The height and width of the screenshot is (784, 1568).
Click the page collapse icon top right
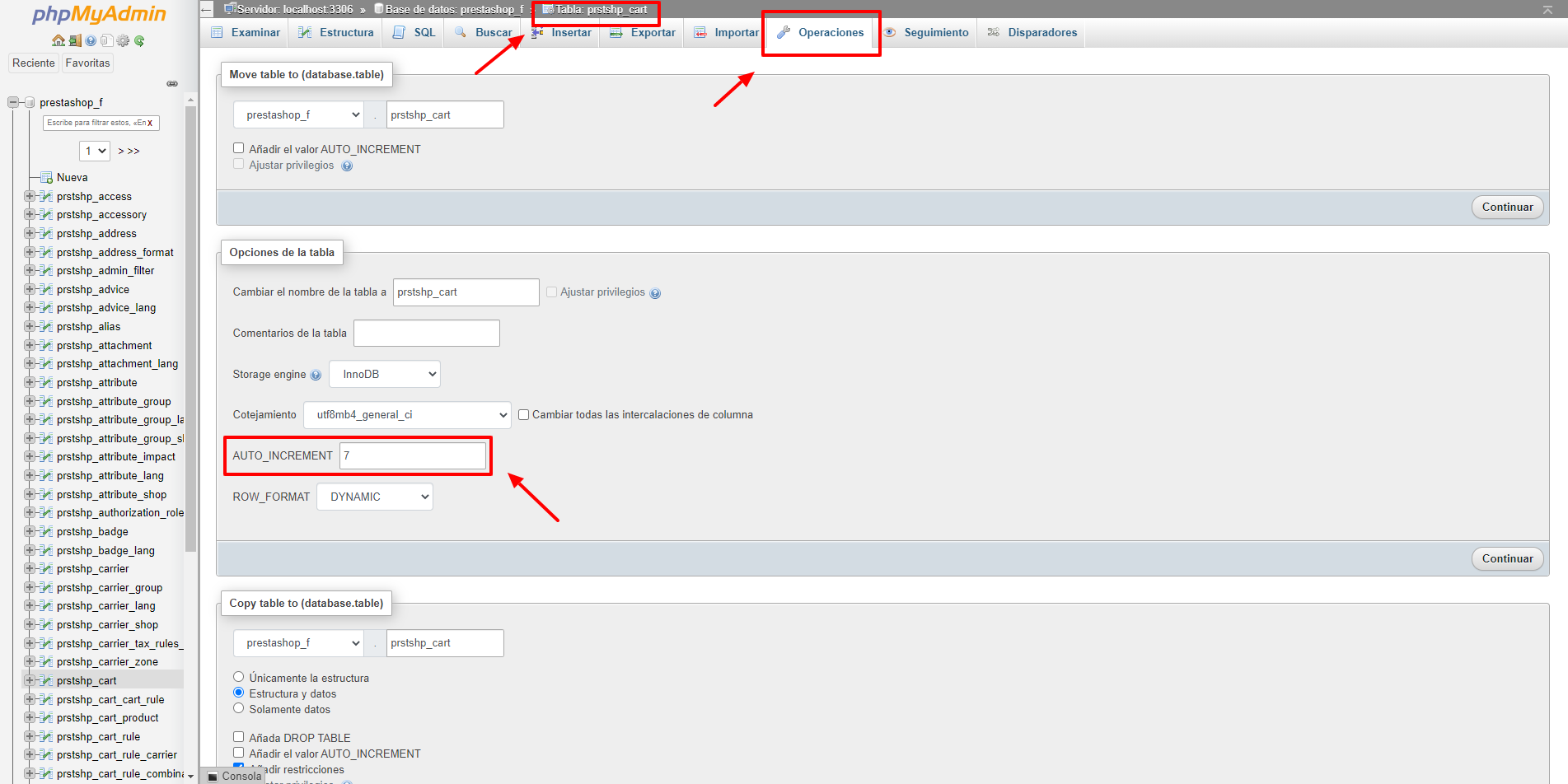coord(1547,10)
